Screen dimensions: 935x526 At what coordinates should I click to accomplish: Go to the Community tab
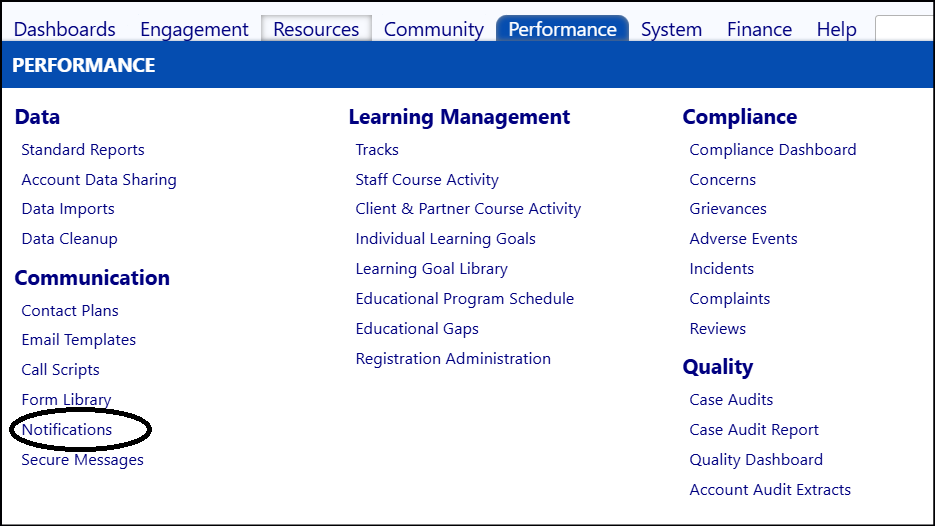(x=434, y=29)
